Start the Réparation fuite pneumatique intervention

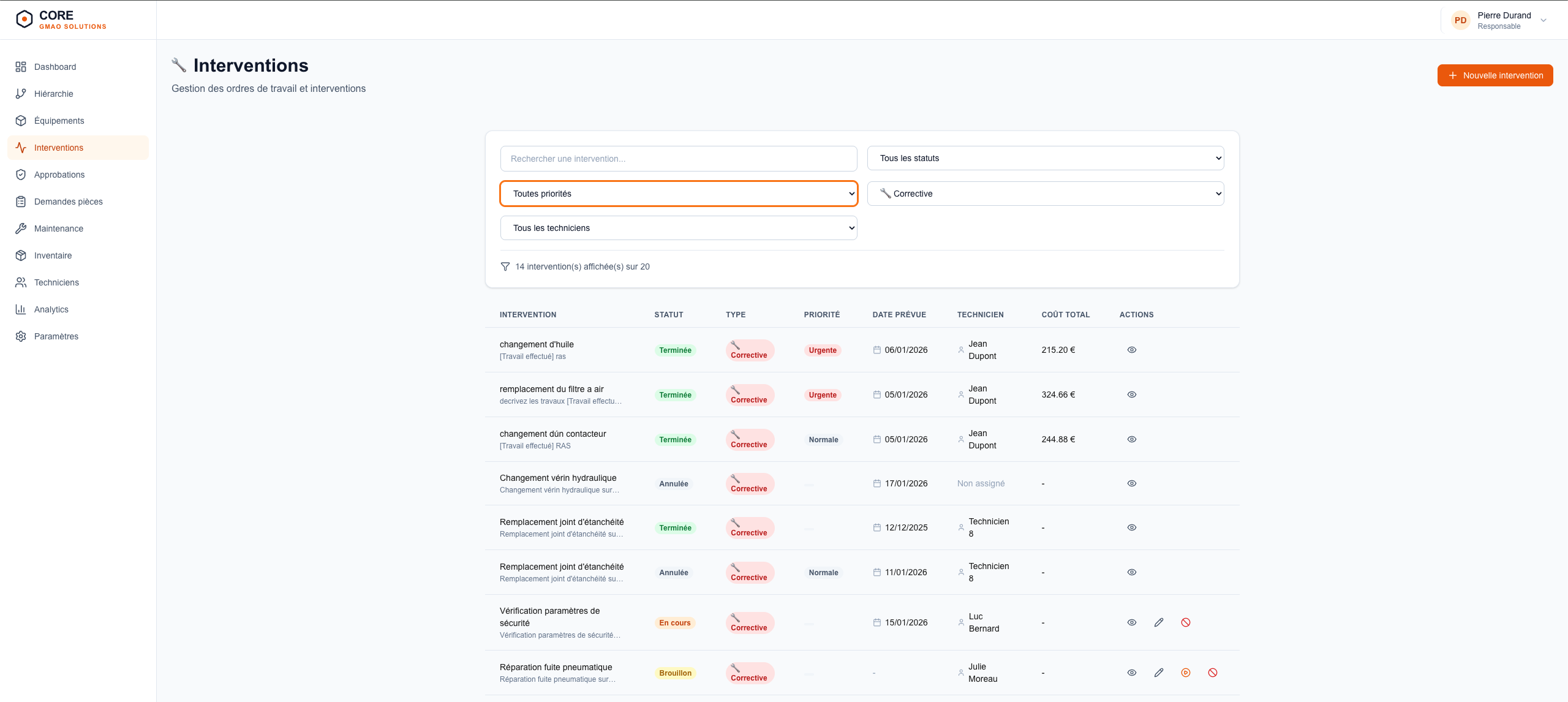(1185, 673)
